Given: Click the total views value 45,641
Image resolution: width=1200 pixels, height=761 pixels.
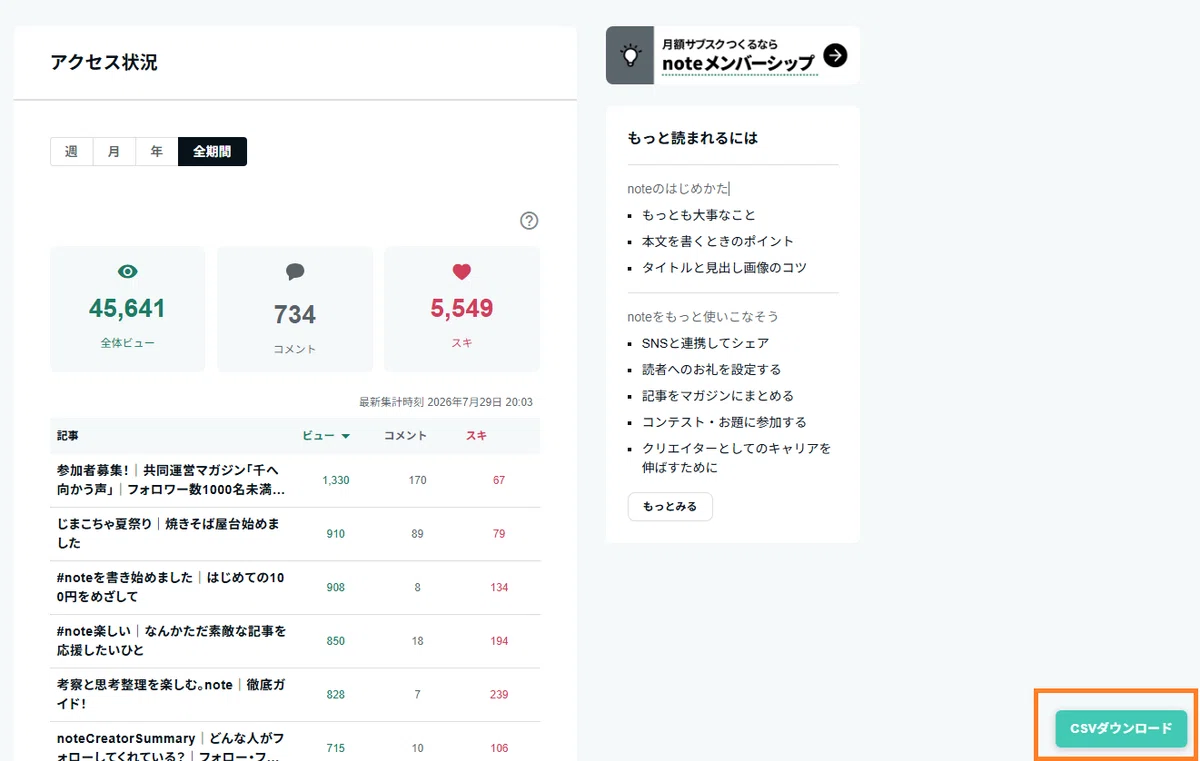Looking at the screenshot, I should (x=127, y=309).
